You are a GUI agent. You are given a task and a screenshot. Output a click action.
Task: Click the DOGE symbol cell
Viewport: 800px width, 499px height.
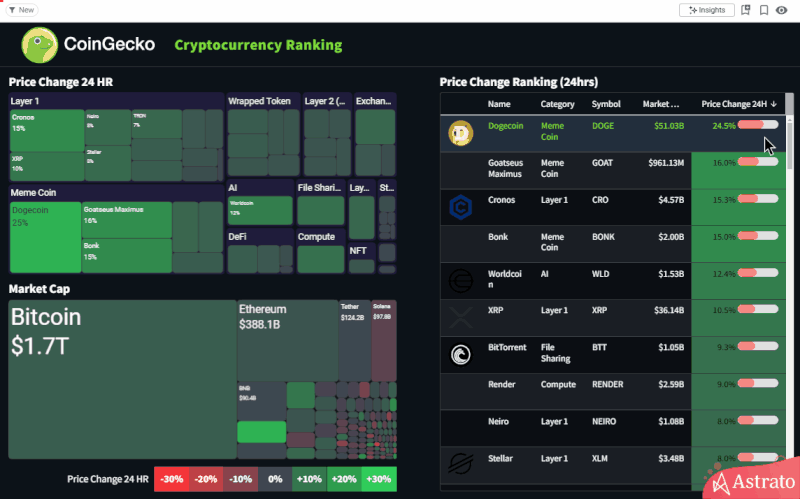[x=603, y=126]
